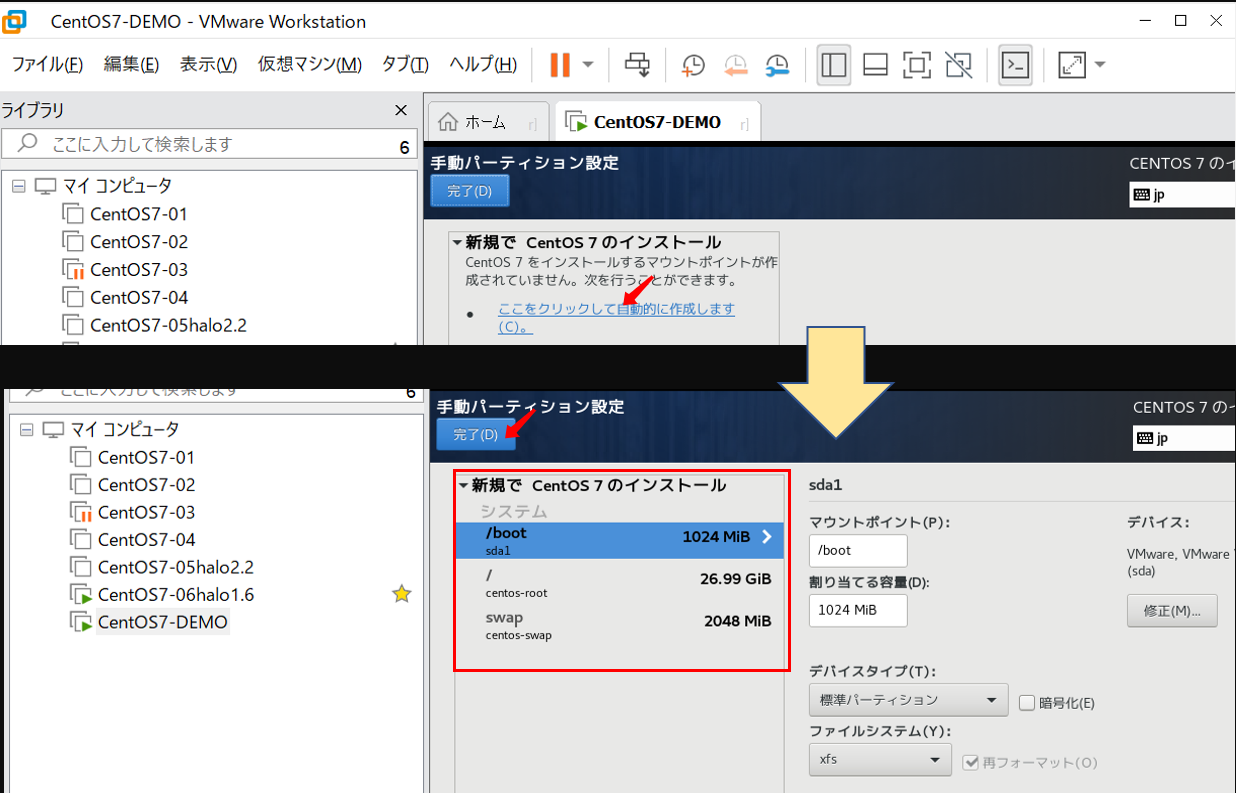Screen dimensions: 1236x793
Task: Select the /boot sda1 partition row
Action: pos(619,539)
